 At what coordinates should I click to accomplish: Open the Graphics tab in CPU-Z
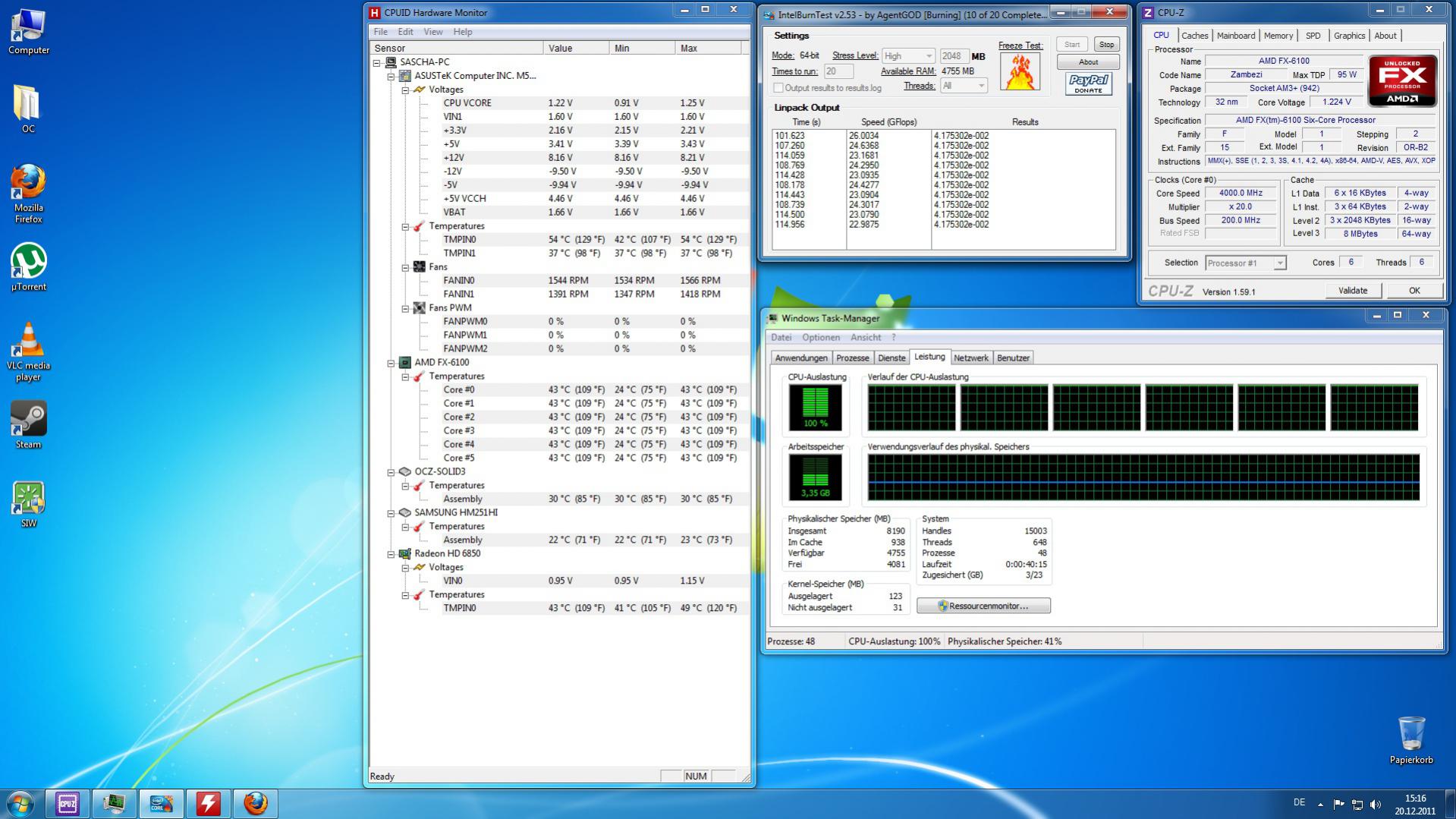click(1349, 36)
